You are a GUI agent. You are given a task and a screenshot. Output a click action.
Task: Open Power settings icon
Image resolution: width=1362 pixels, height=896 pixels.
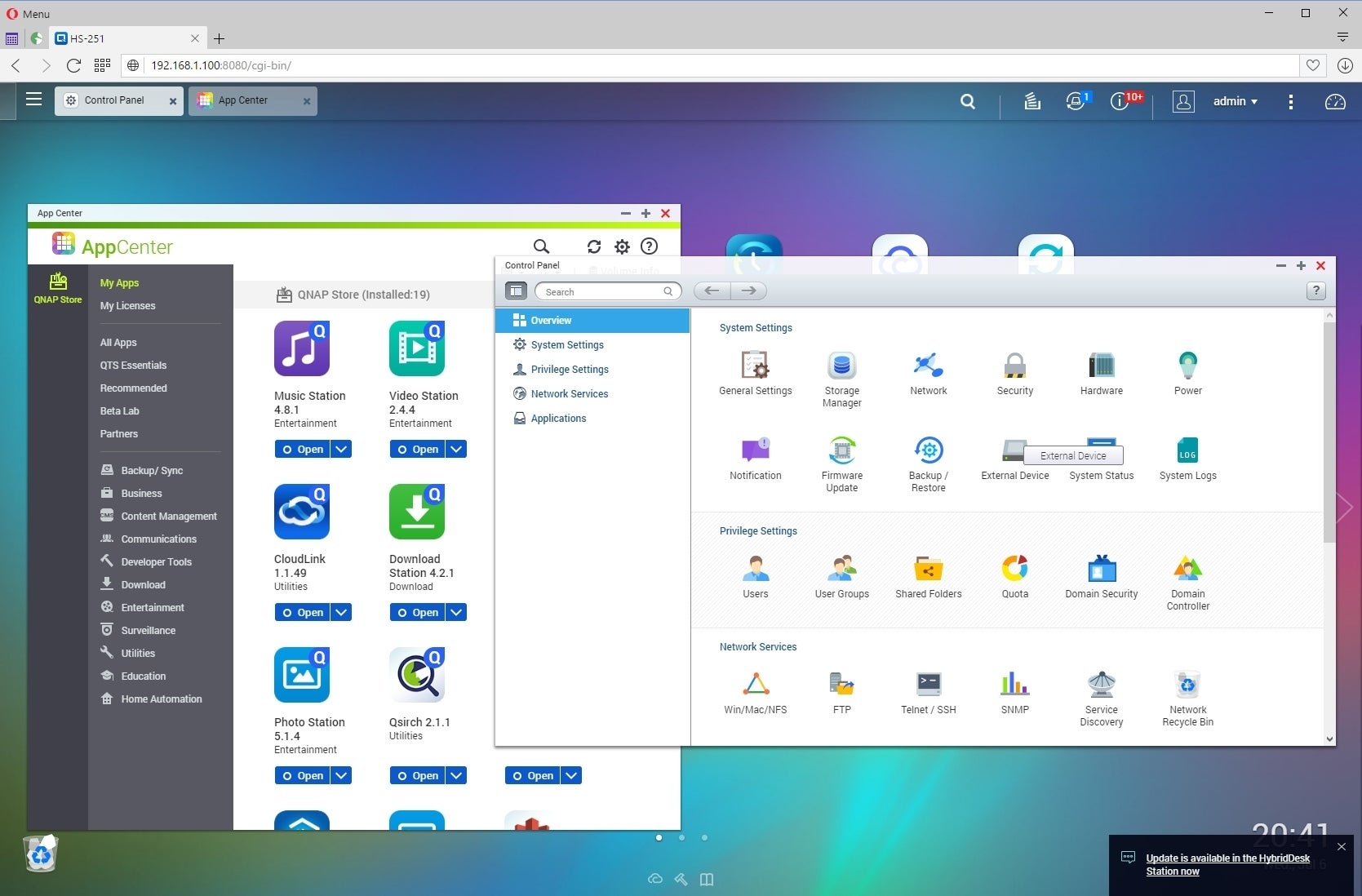[1188, 366]
